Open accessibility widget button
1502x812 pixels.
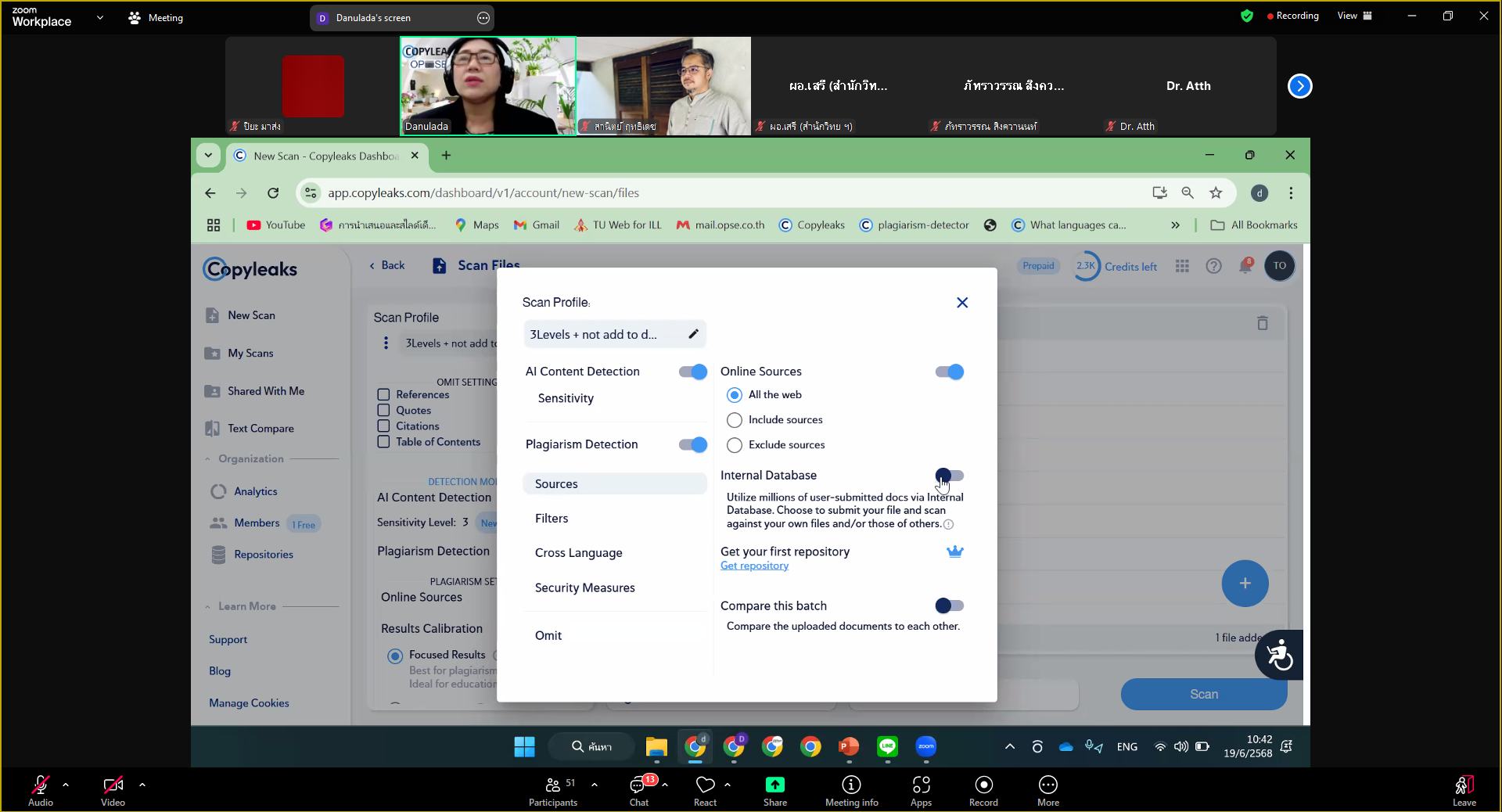click(x=1279, y=655)
